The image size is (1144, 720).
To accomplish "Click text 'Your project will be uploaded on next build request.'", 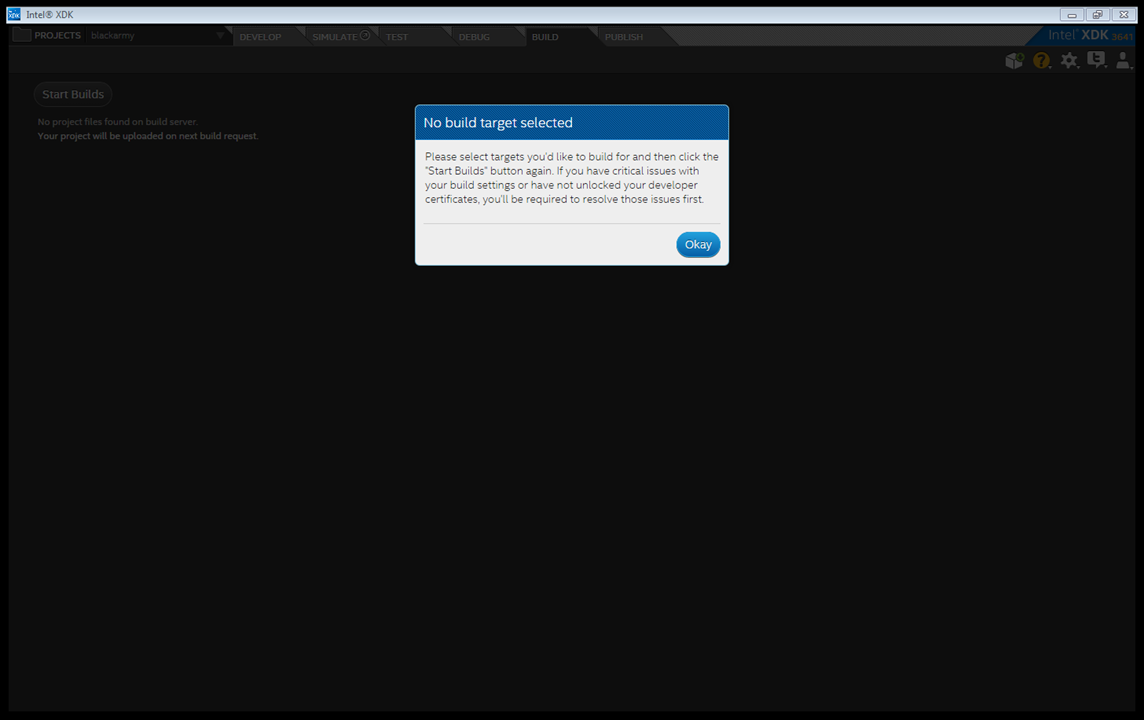I will point(148,136).
